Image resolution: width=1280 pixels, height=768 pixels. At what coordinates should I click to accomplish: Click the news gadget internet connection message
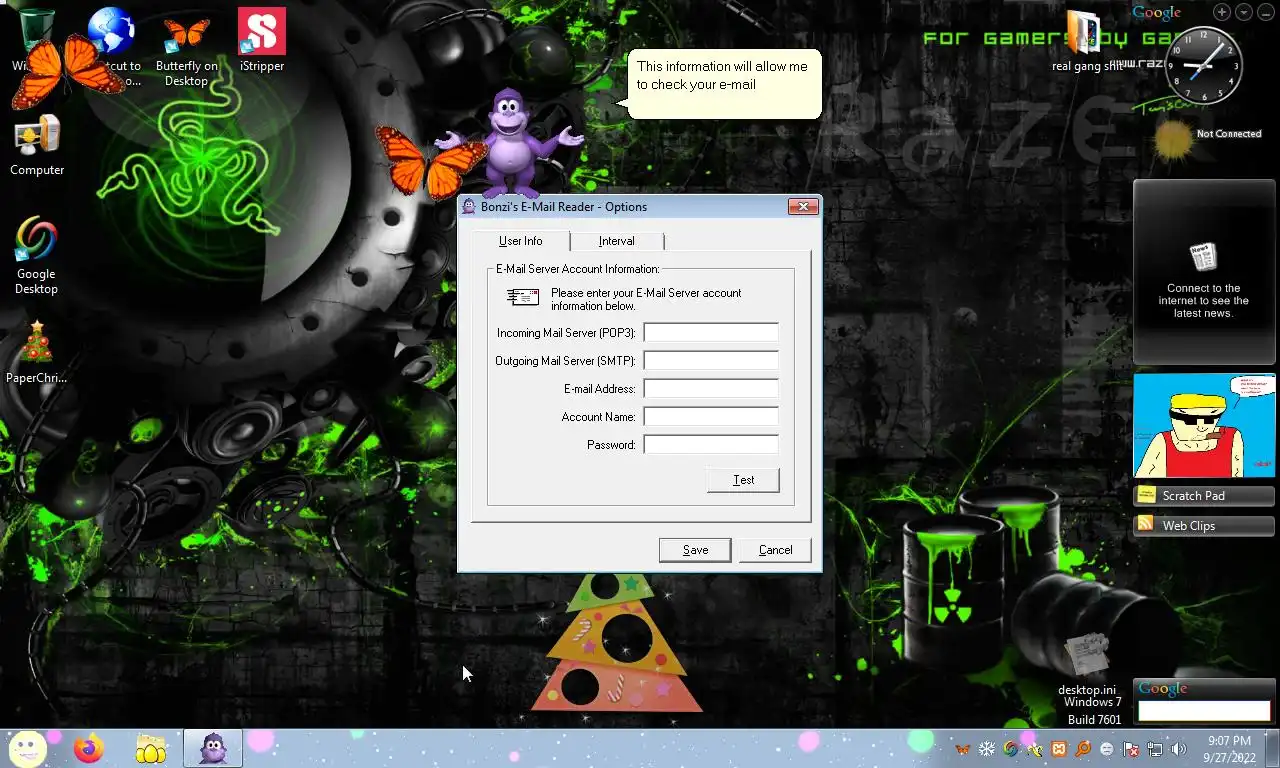[1204, 301]
